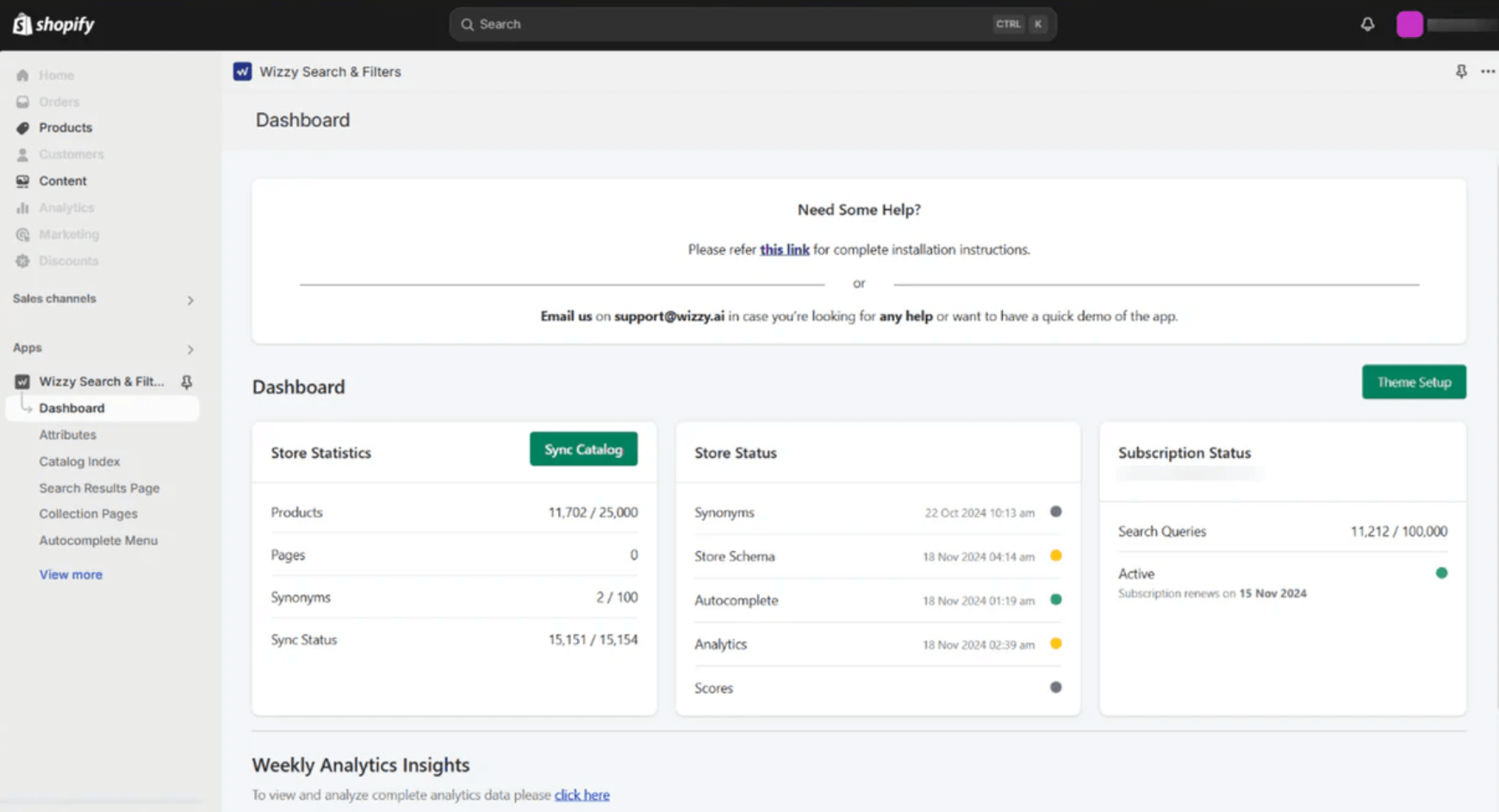Screen dimensions: 1499x812
Task: Open Content from the sidebar
Action: [62, 181]
